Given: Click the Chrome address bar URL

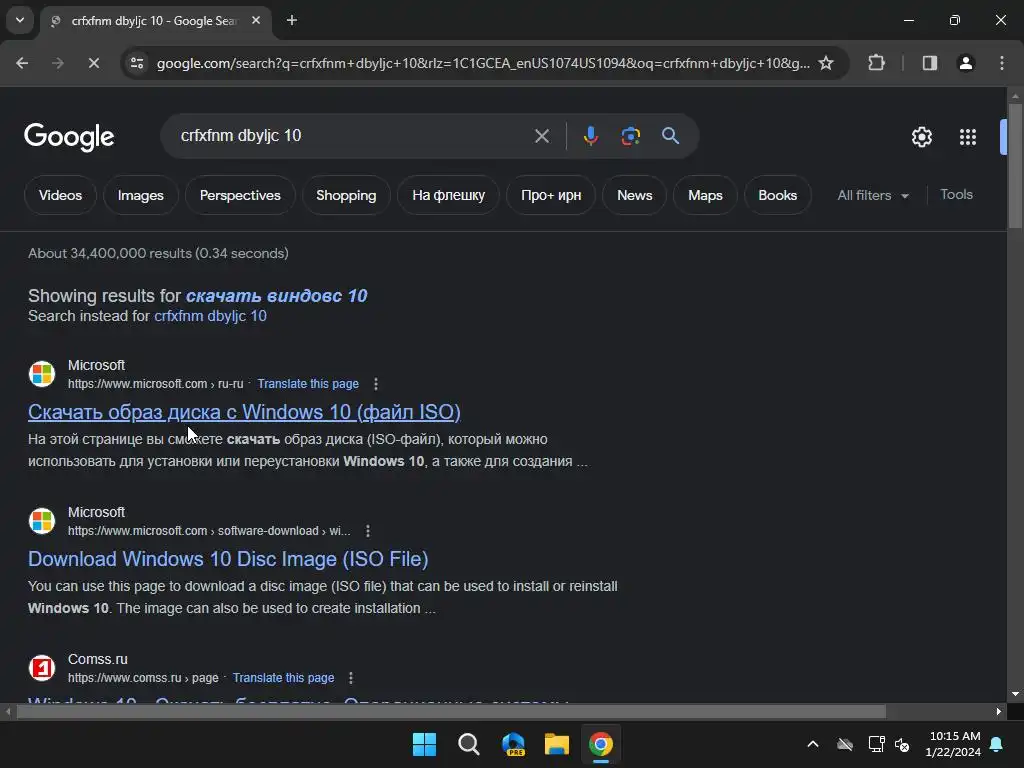Looking at the screenshot, I should (x=483, y=63).
